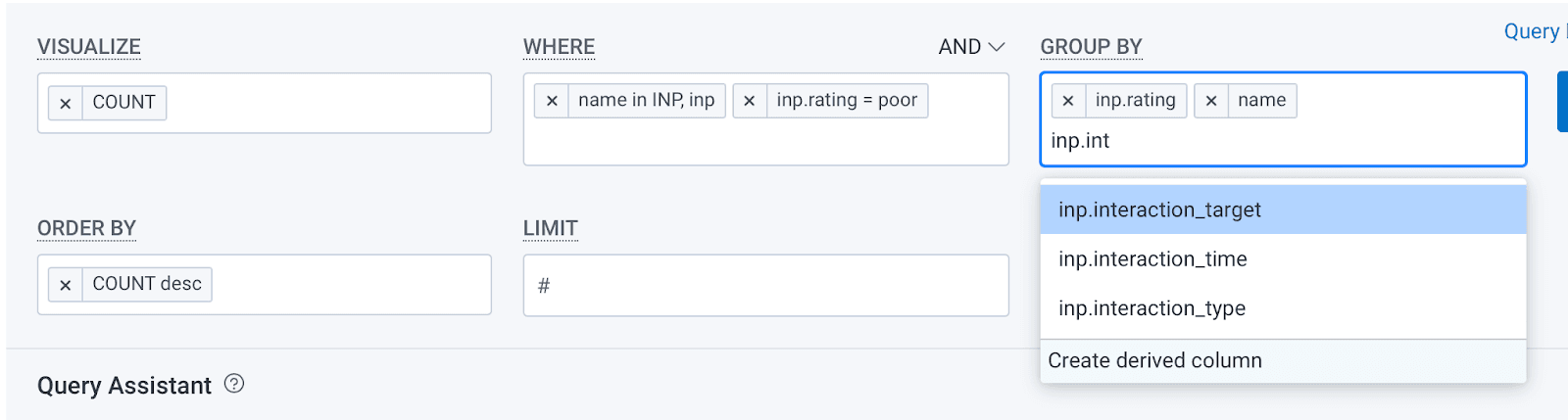
Task: Click the 'inp.rating = poor' filter label
Action: (x=847, y=101)
